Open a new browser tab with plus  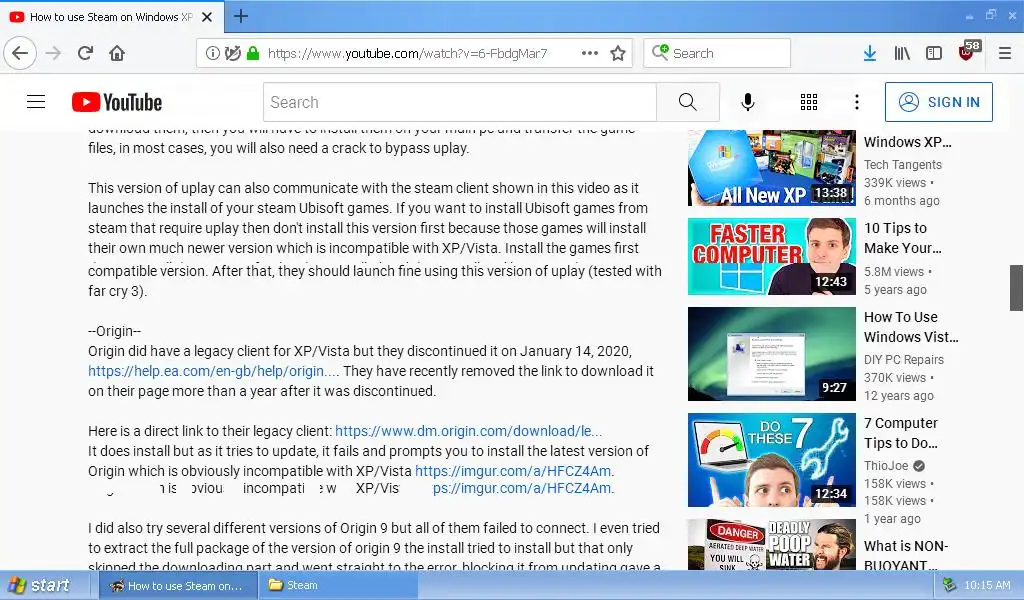point(240,16)
